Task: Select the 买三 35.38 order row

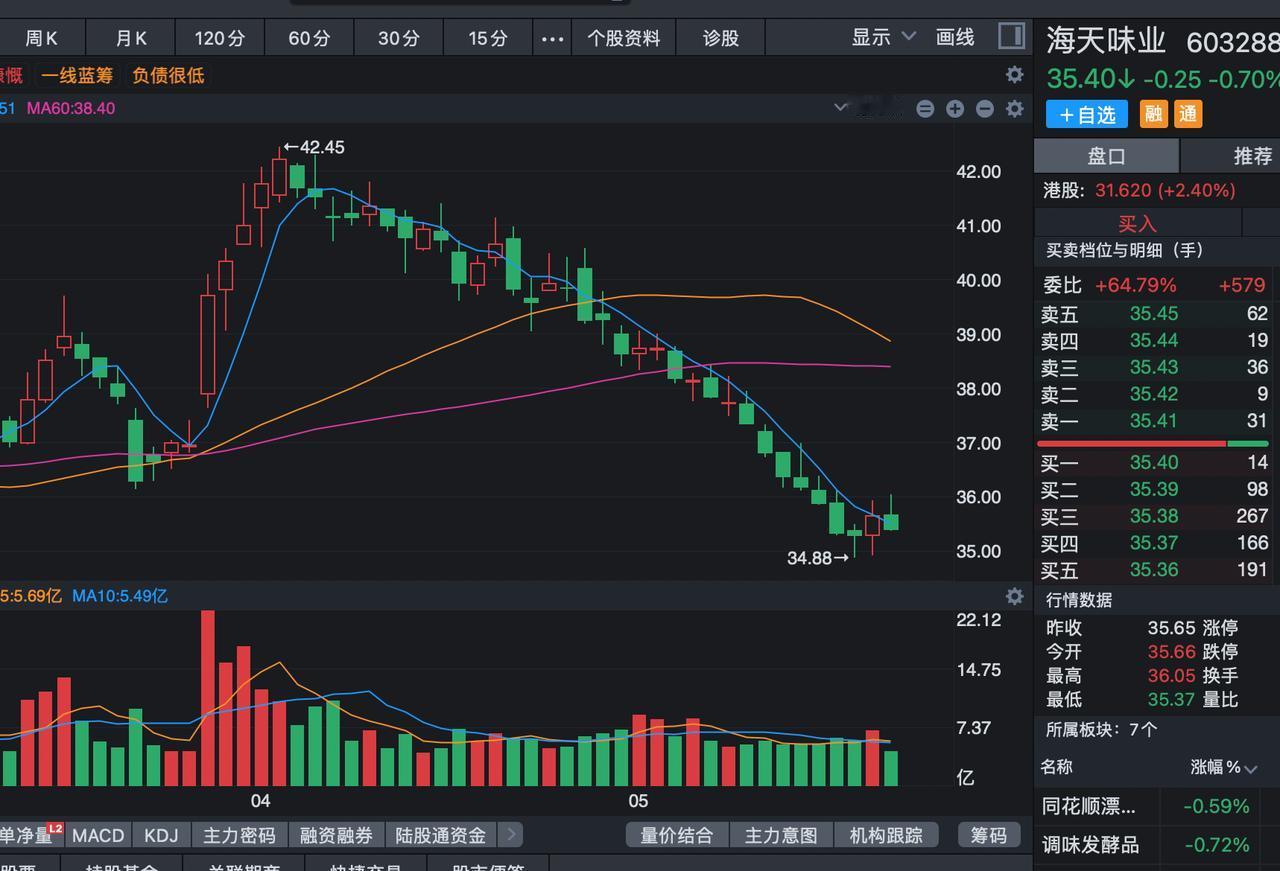Action: coord(1157,517)
